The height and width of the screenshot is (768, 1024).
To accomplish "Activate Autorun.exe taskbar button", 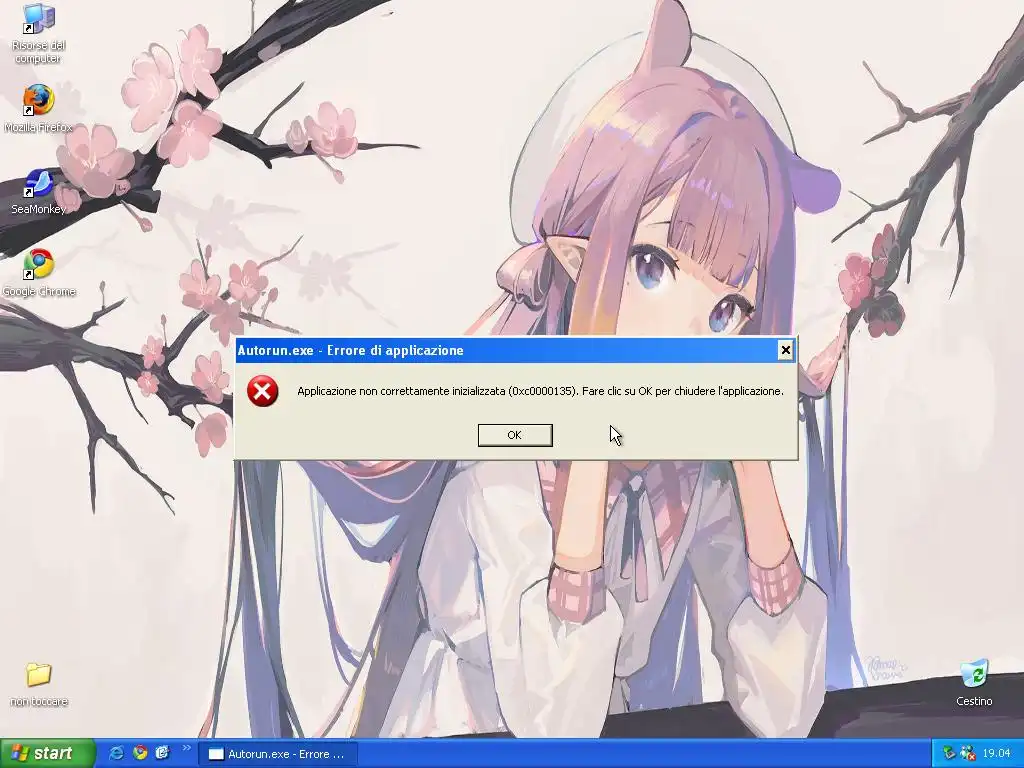I will 279,754.
